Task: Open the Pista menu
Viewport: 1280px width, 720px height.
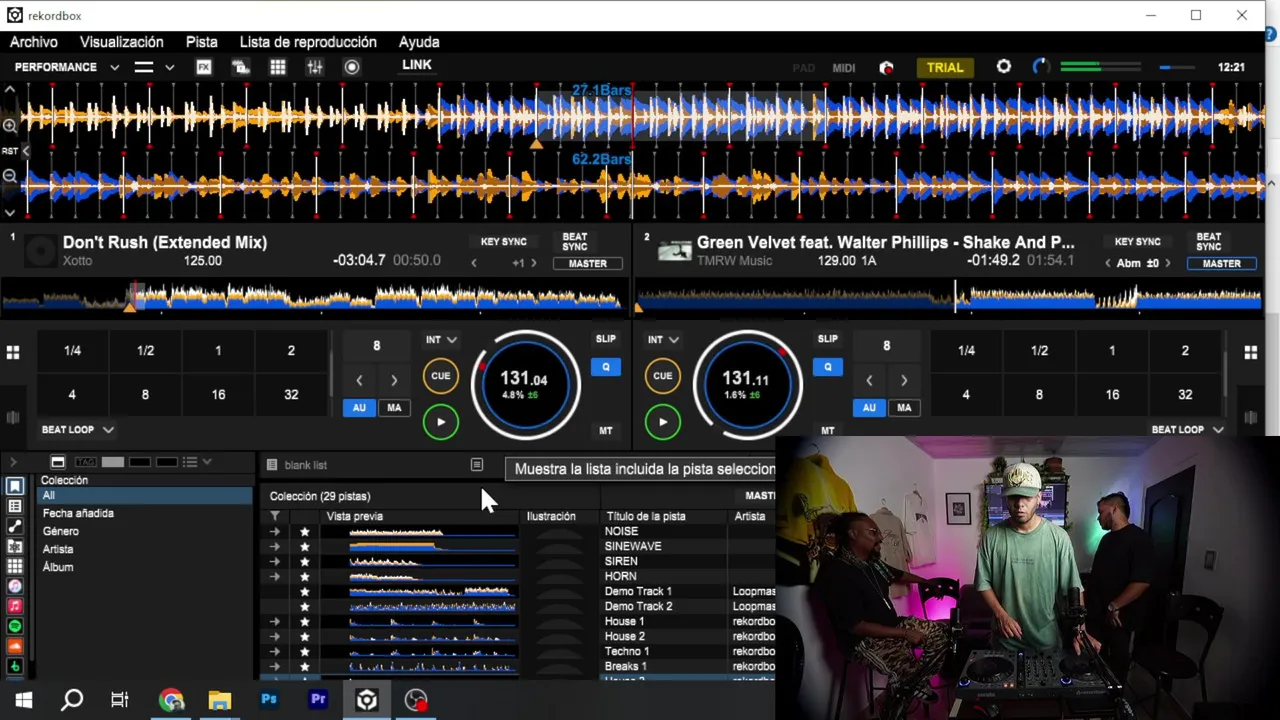Action: pos(202,42)
